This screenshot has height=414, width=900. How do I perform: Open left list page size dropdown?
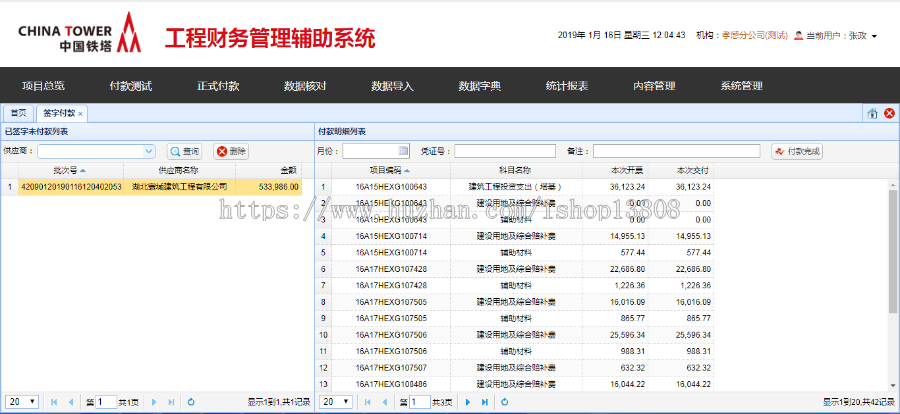tap(22, 402)
